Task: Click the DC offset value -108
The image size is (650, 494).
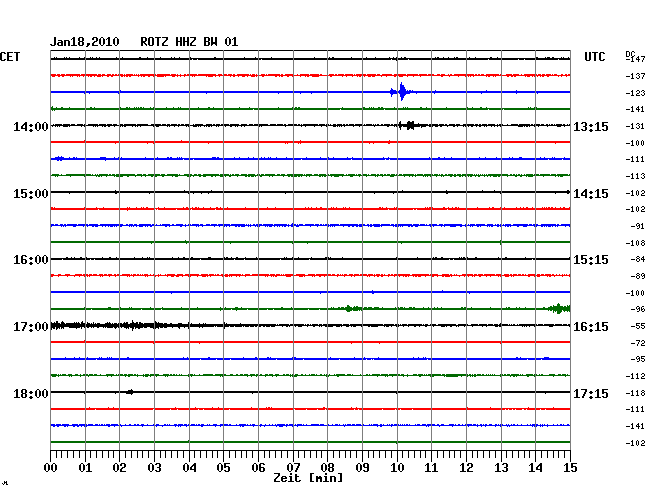Action: pos(636,243)
